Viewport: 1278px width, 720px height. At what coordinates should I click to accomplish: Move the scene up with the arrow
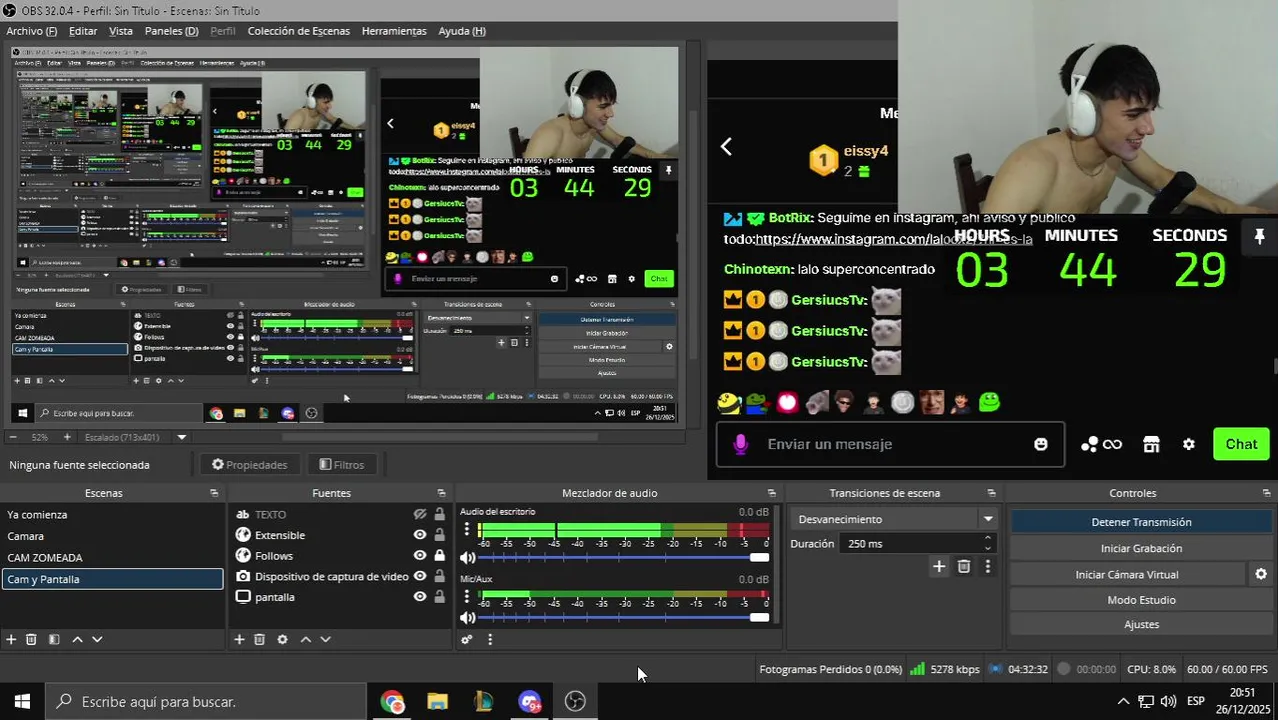(77, 639)
